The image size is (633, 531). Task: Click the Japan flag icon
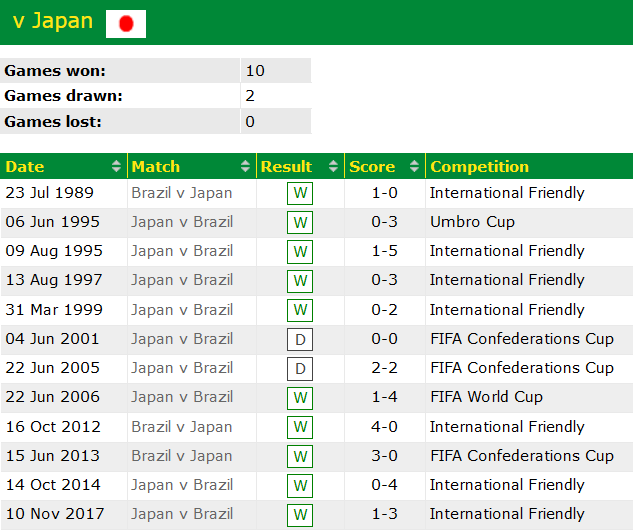pos(126,23)
